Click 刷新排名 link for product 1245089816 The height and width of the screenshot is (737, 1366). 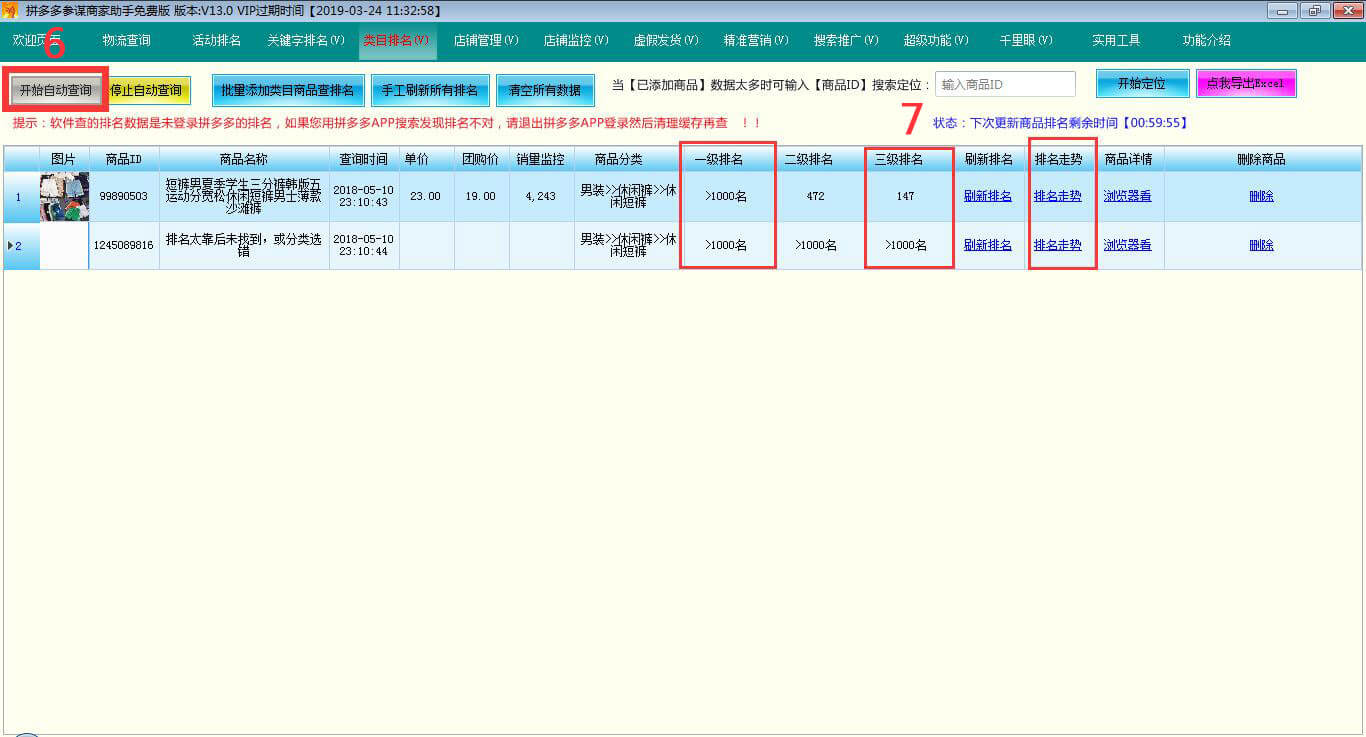click(988, 245)
